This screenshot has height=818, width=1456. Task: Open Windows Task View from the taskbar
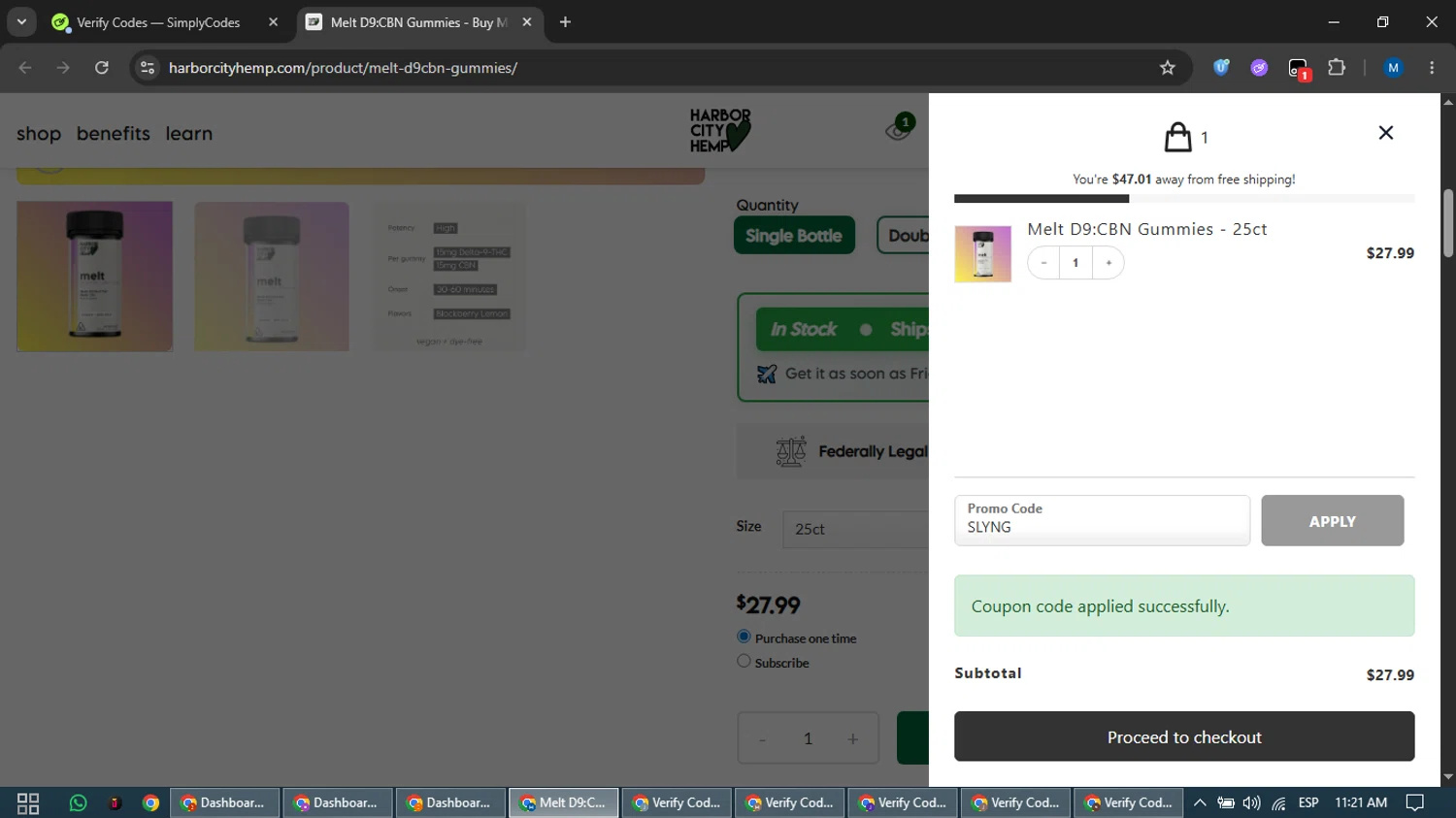(x=28, y=803)
